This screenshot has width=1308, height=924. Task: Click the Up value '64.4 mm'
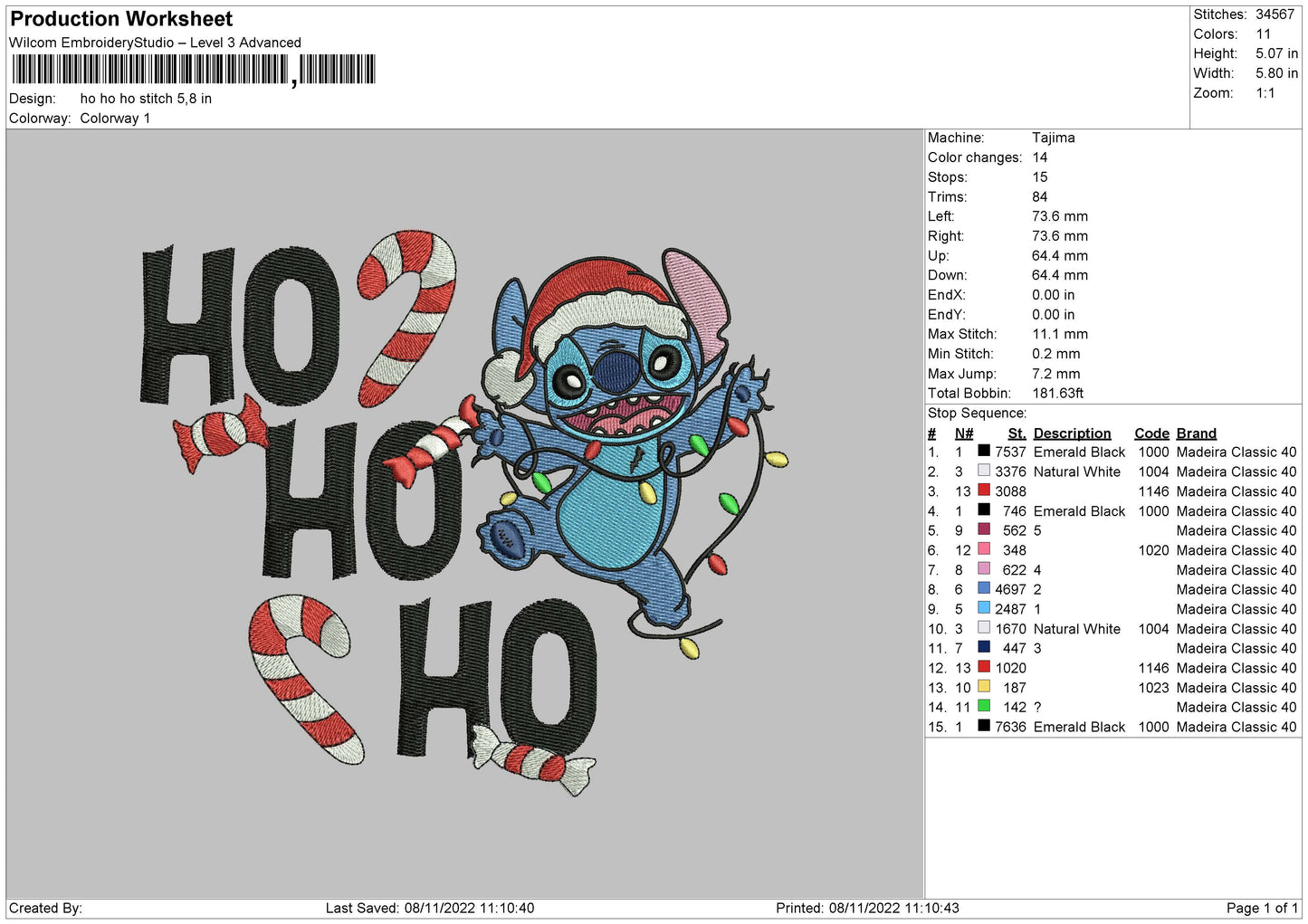(1060, 256)
